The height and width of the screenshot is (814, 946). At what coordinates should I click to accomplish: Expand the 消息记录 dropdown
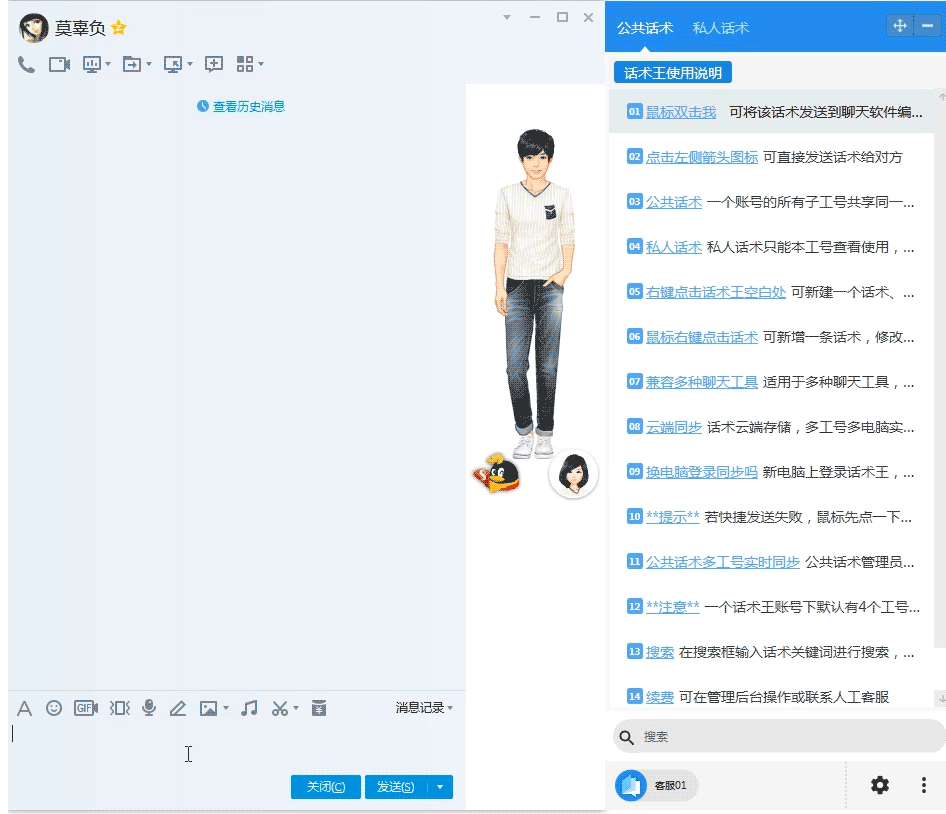tap(424, 708)
